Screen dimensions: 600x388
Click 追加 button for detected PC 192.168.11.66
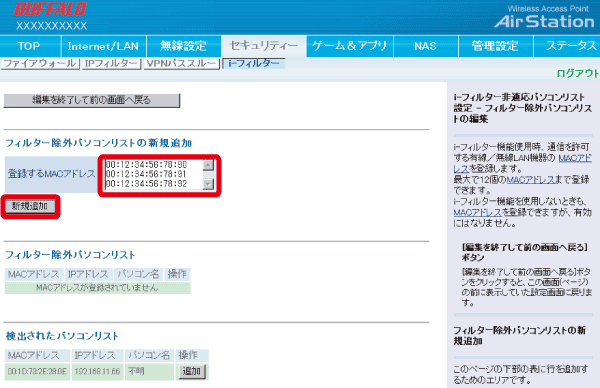191,372
